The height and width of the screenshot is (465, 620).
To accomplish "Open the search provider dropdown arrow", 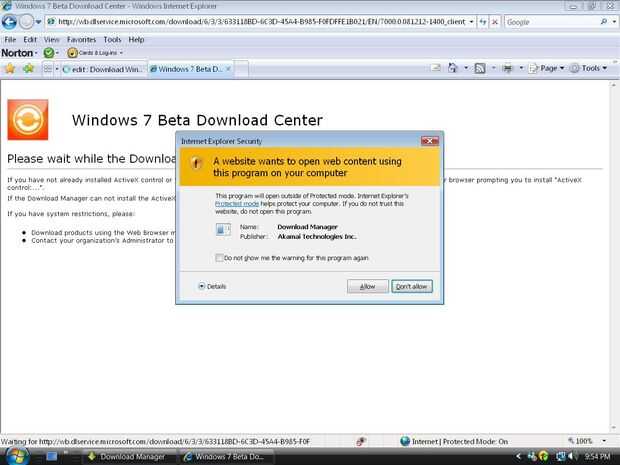I will (614, 22).
